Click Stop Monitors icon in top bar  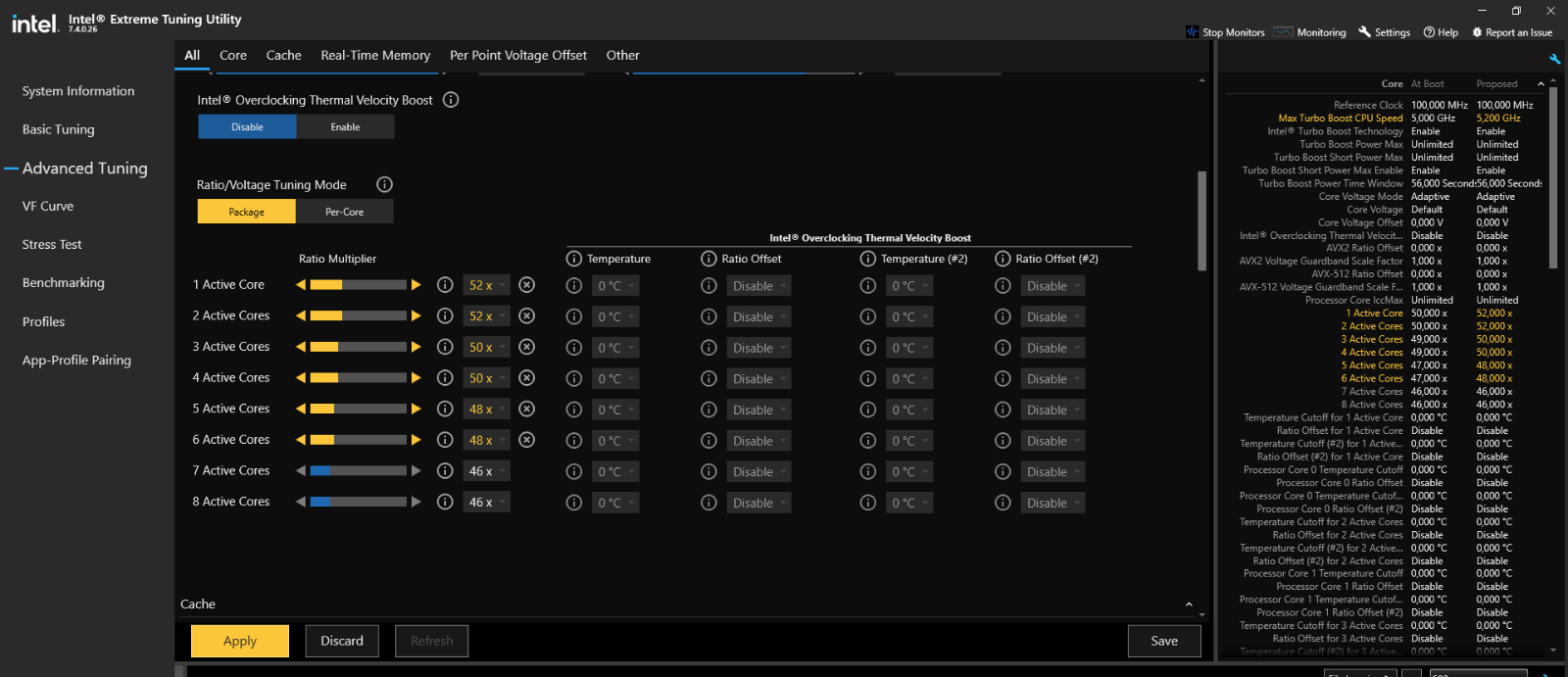[1192, 32]
